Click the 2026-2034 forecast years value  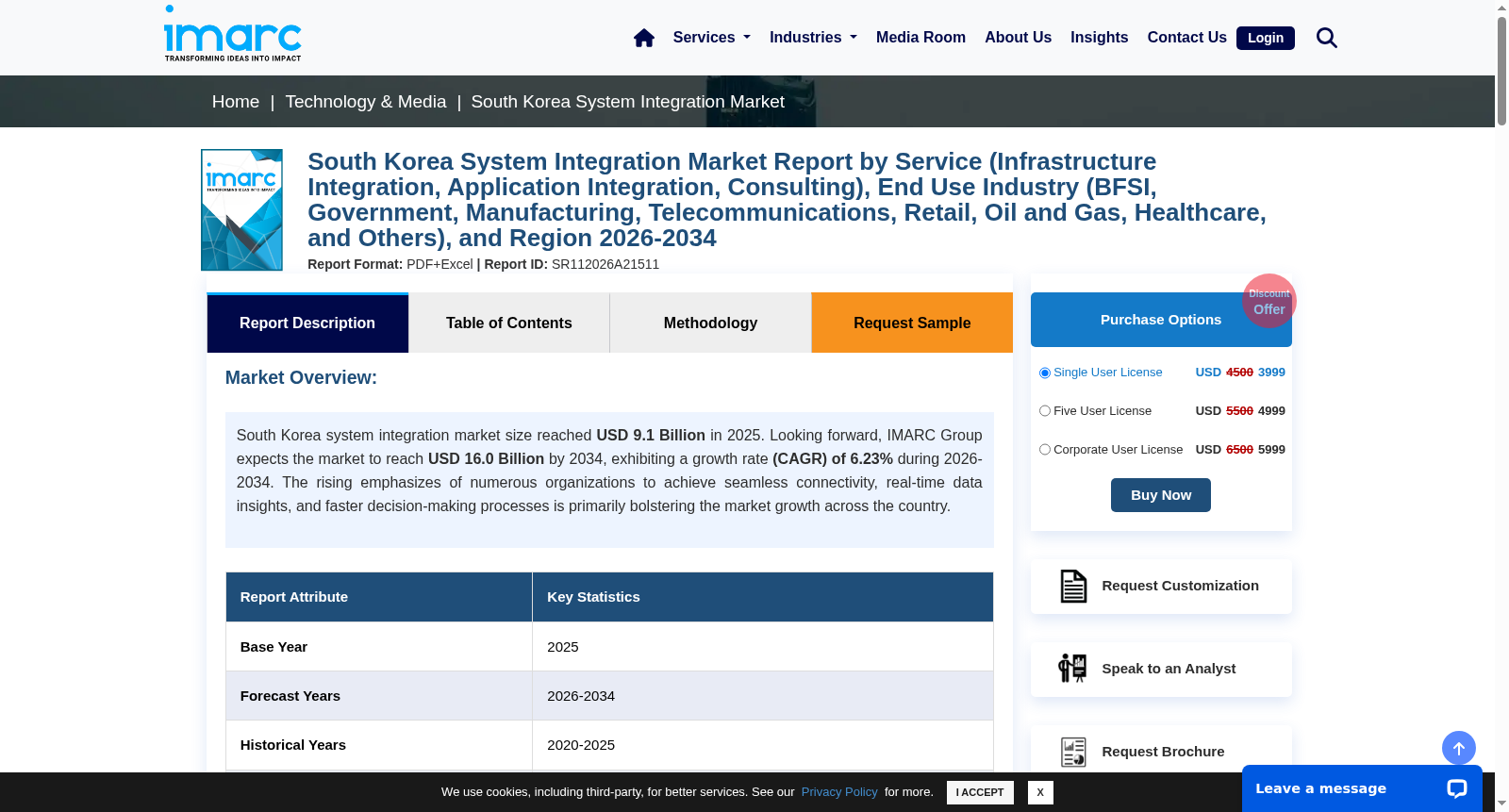click(x=581, y=696)
